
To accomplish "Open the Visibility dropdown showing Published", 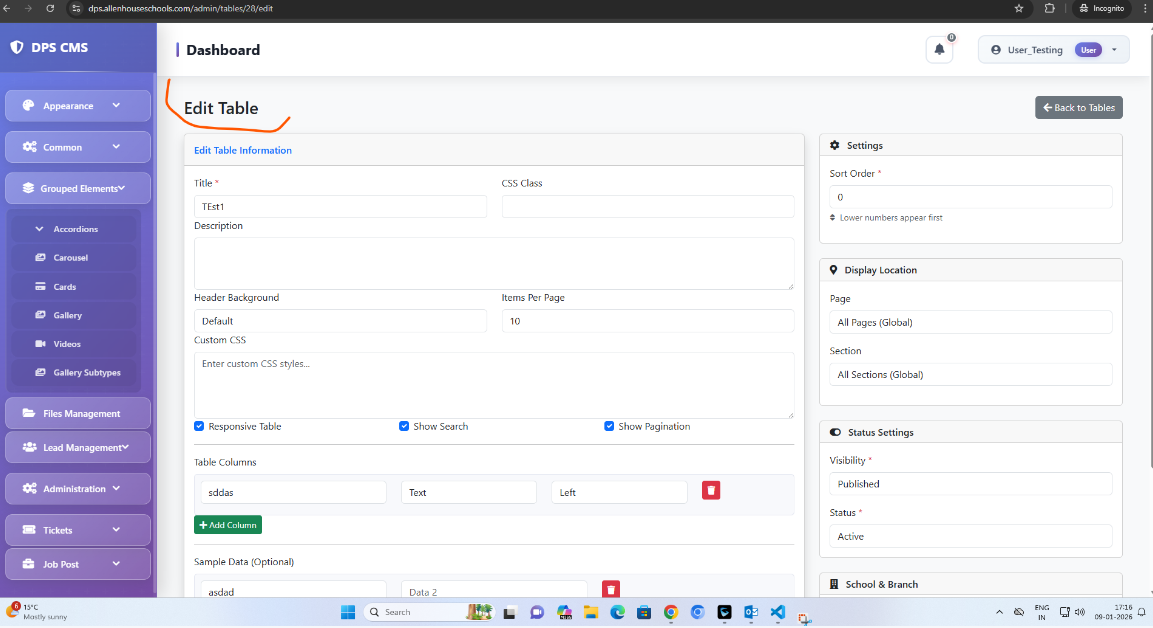I will (970, 484).
